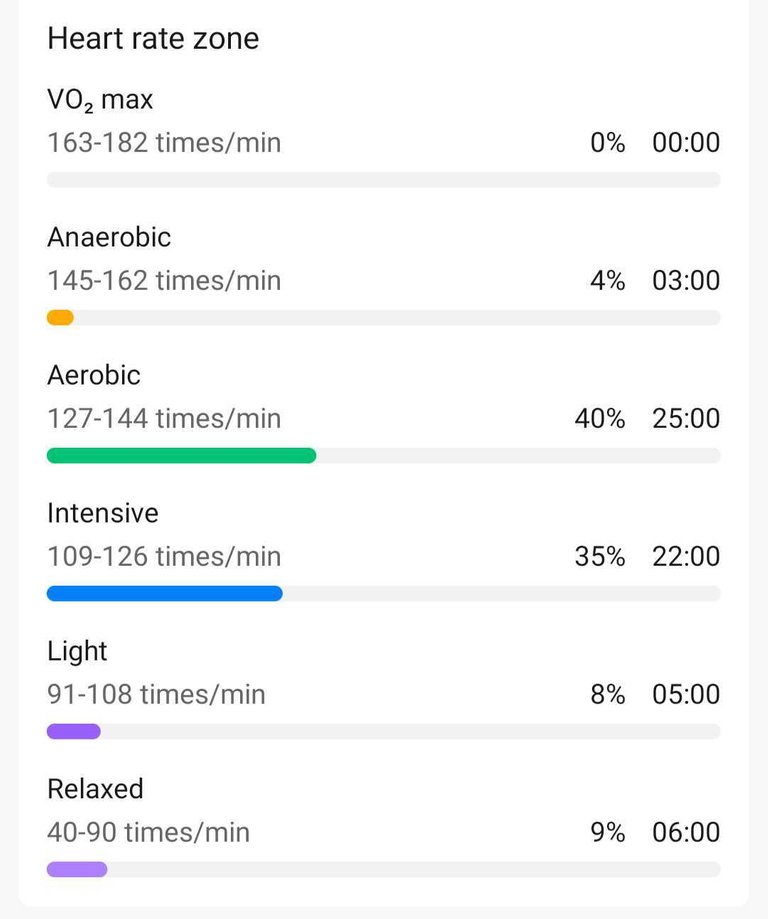Click the 127-144 times/min range text
The image size is (768, 919).
(164, 418)
